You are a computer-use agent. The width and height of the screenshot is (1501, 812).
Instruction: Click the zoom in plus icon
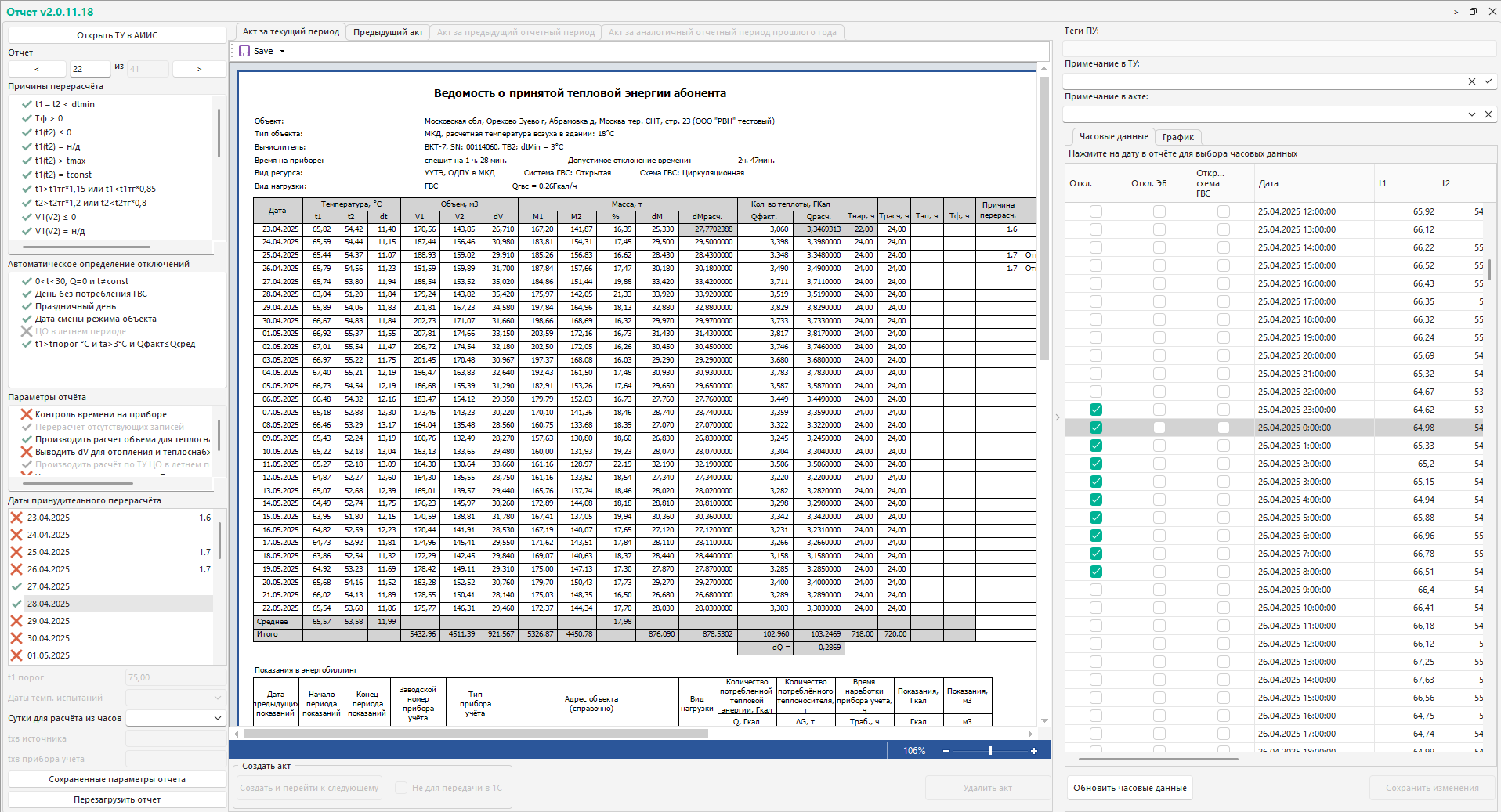1034,751
